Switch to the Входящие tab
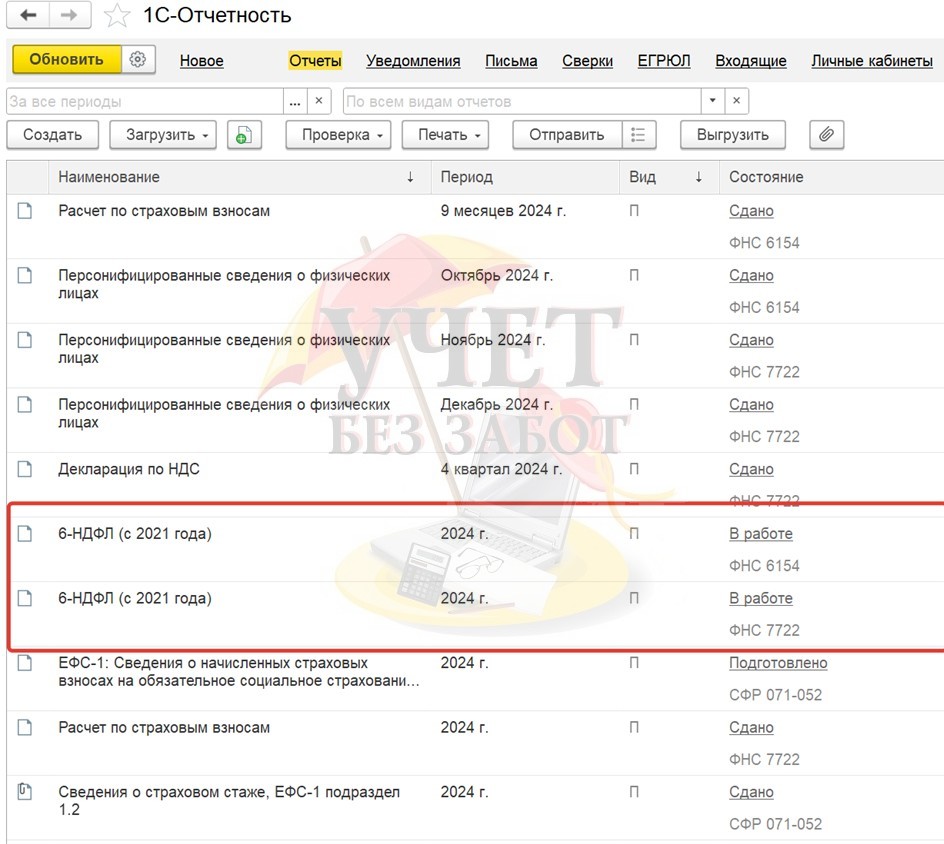This screenshot has height=844, width=944. point(751,61)
